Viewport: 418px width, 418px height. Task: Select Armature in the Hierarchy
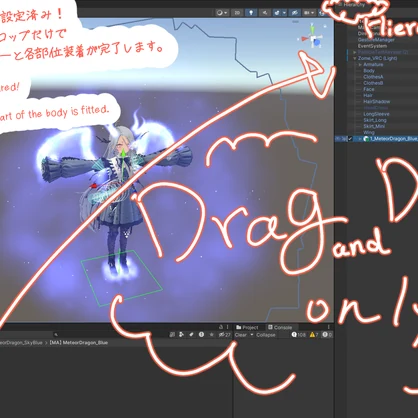coord(373,64)
